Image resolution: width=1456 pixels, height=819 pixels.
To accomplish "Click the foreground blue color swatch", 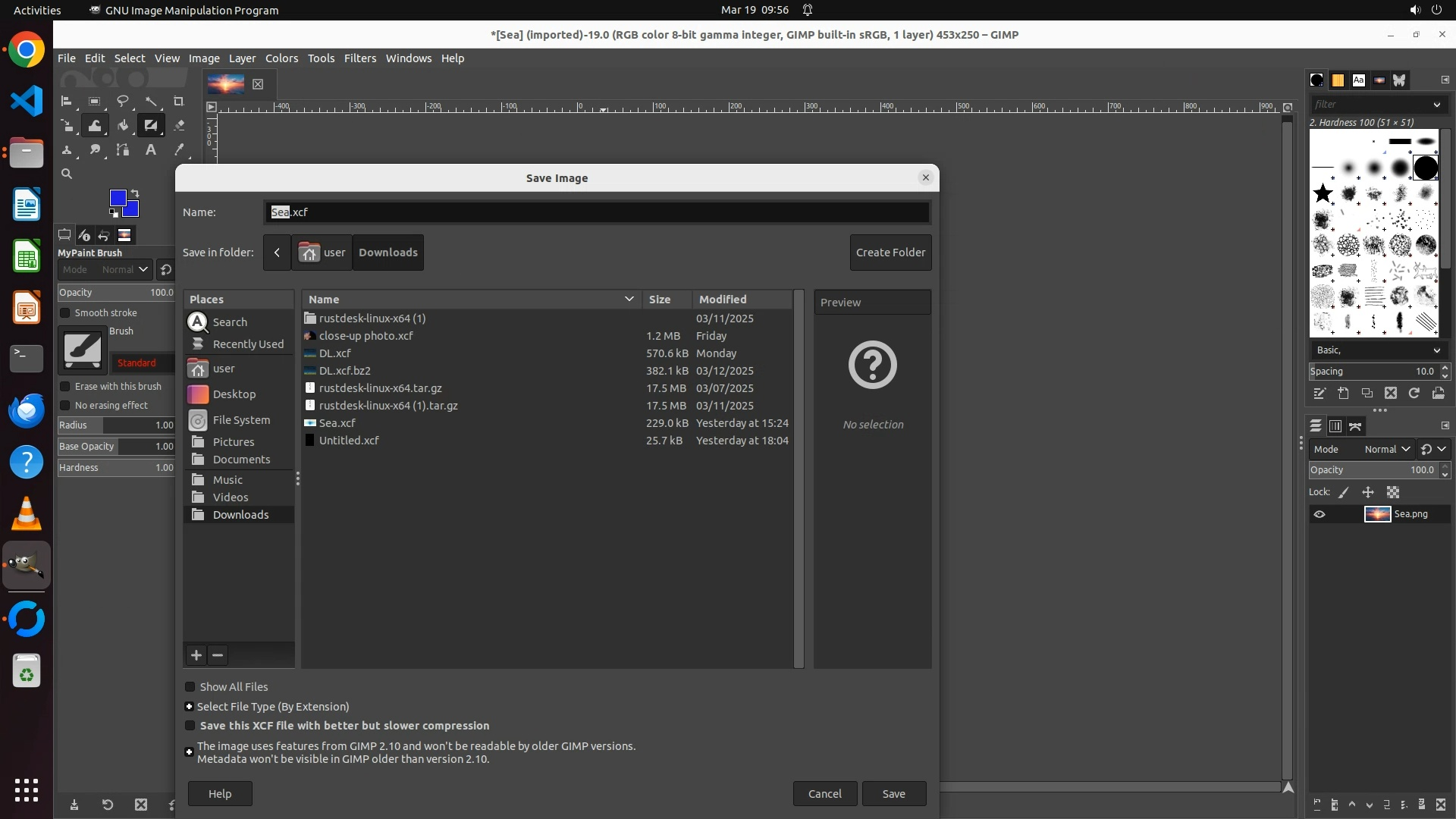I will 118,198.
